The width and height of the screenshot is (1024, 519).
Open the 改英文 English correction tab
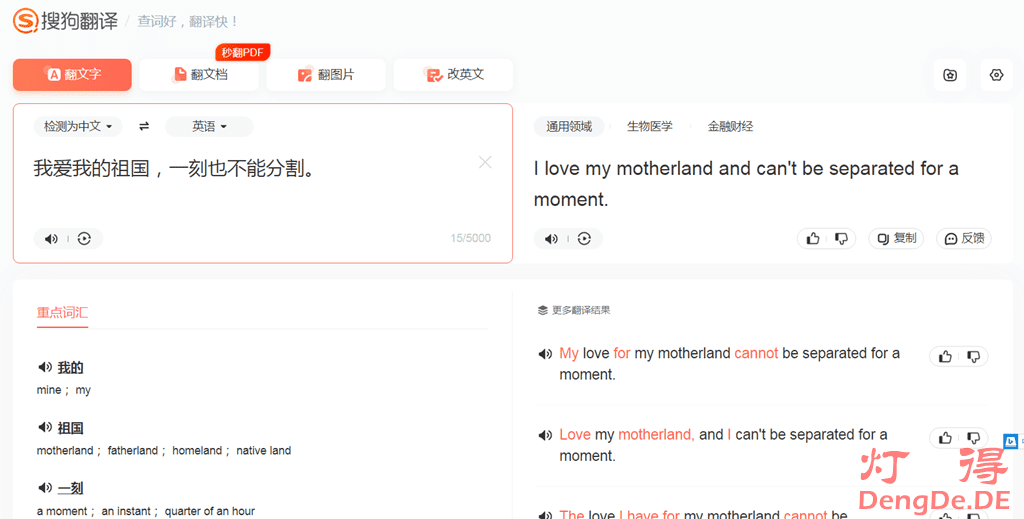pyautogui.click(x=454, y=74)
